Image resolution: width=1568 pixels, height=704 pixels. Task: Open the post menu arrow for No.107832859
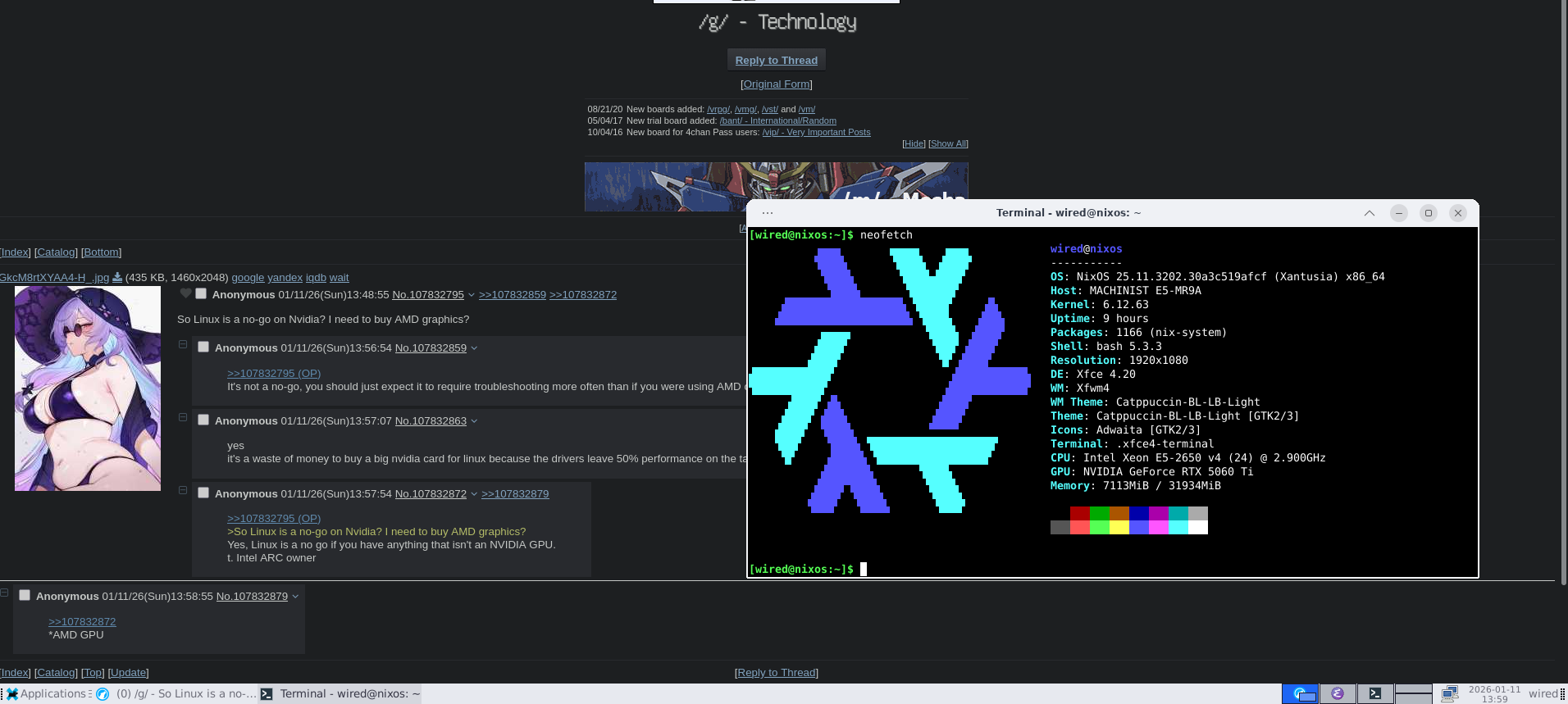pos(474,348)
